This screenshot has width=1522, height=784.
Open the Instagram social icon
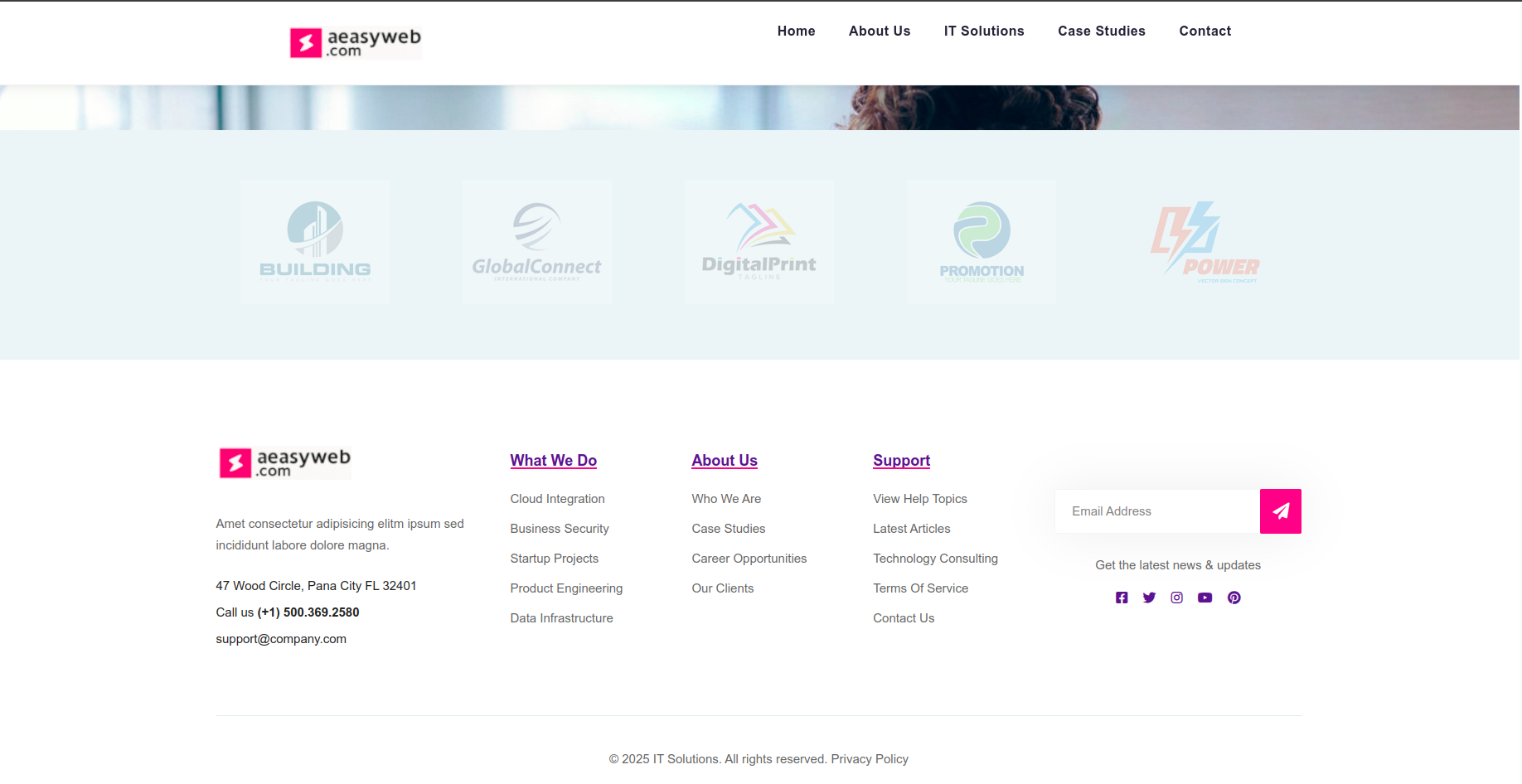pyautogui.click(x=1177, y=598)
